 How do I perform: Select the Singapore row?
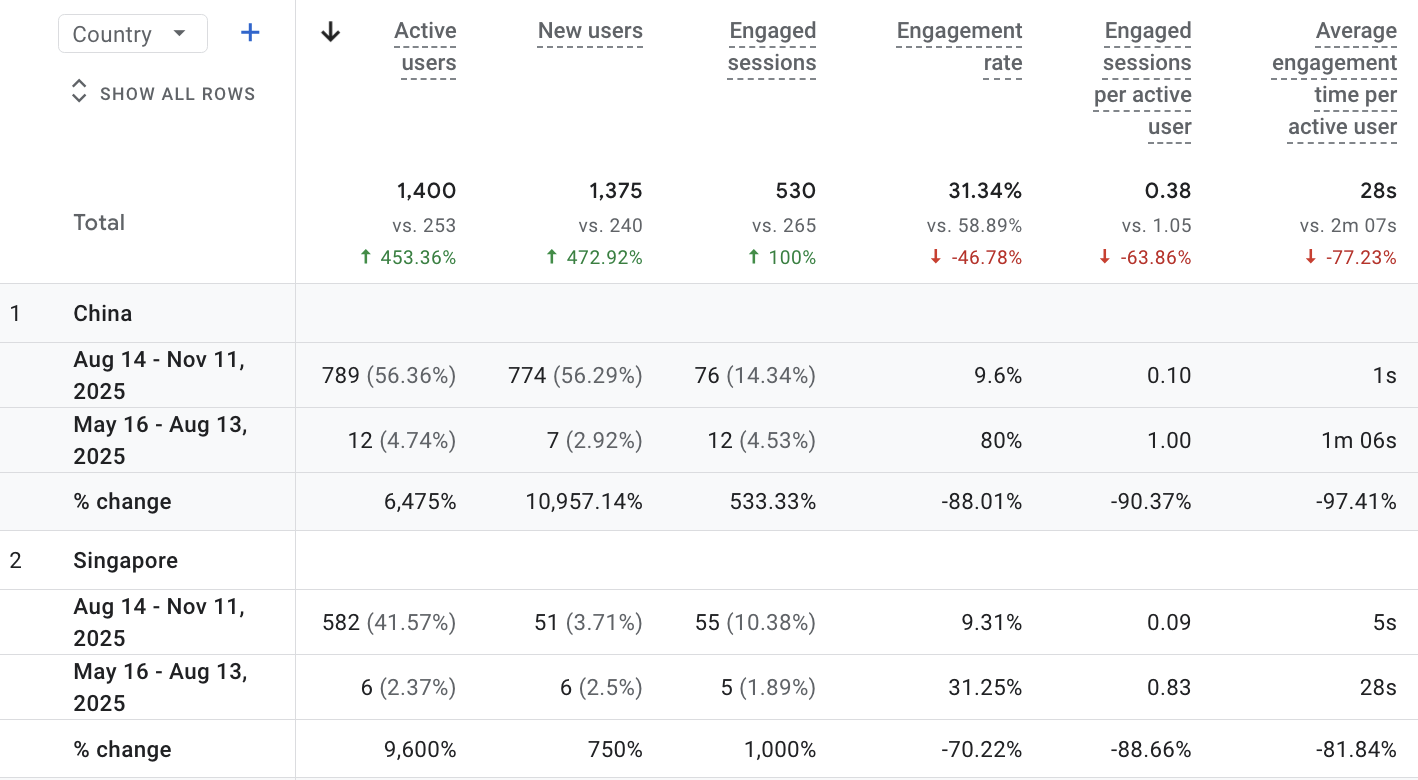[x=126, y=560]
